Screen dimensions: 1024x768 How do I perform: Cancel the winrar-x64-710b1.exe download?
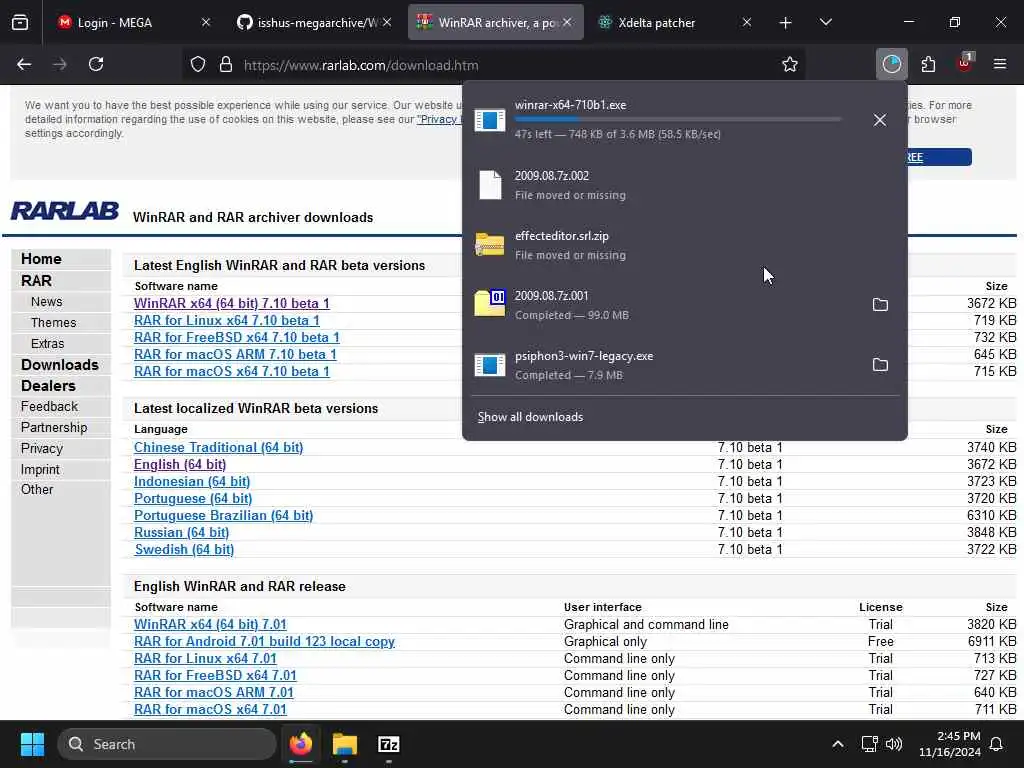(x=880, y=120)
